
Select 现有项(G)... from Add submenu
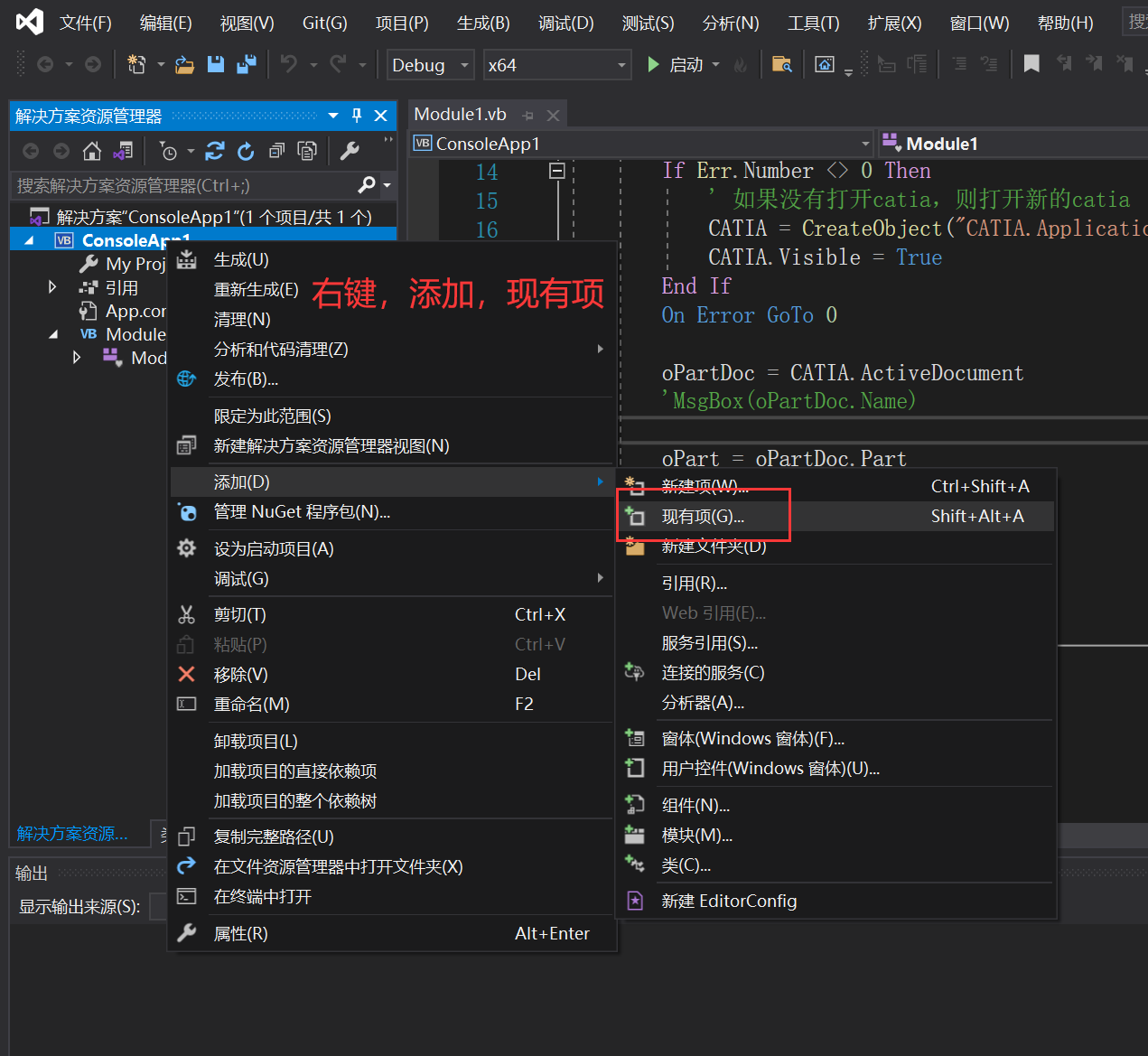(x=835, y=517)
